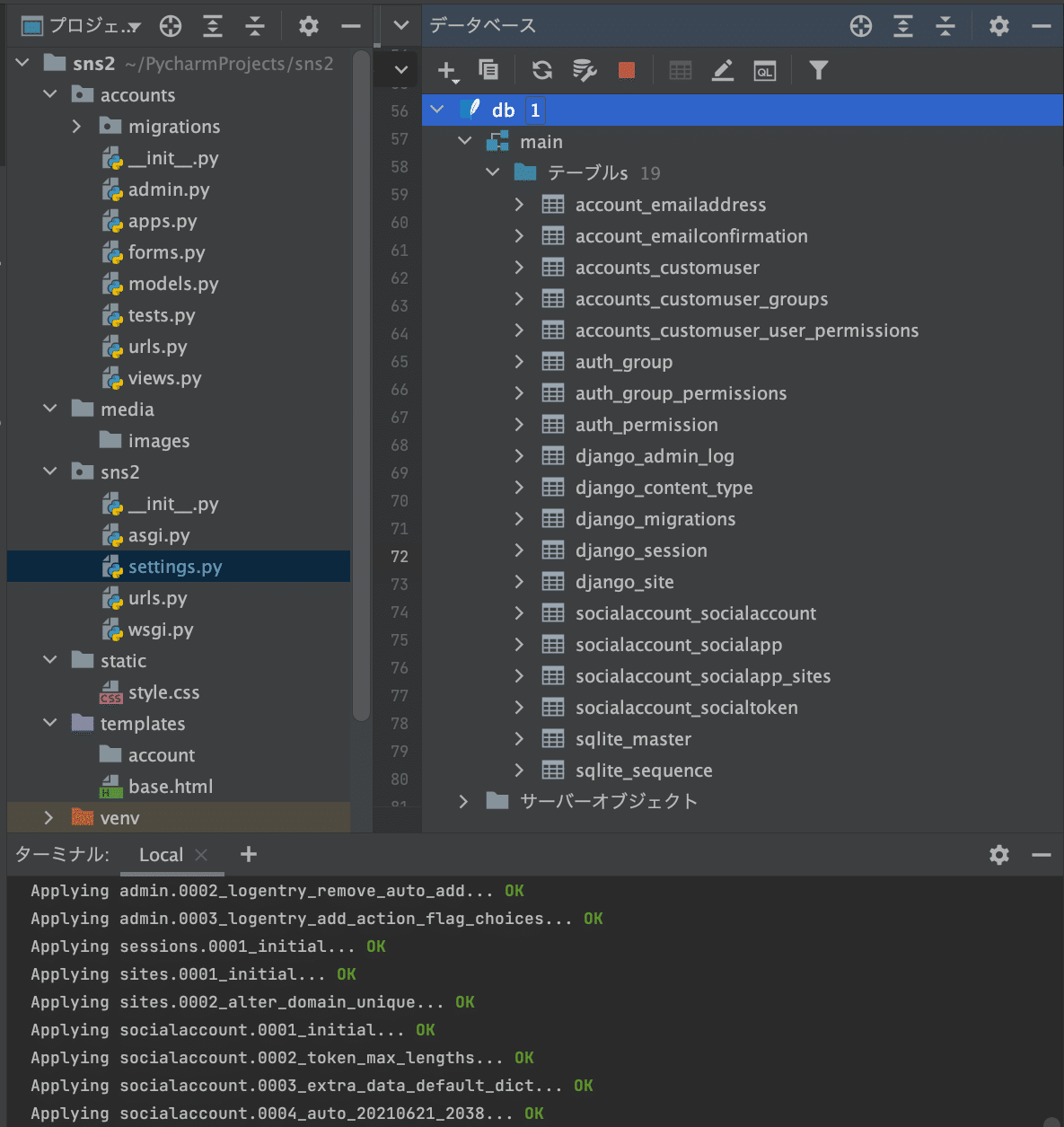Collapse all in Database panel header
1064x1127 pixels.
[945, 26]
